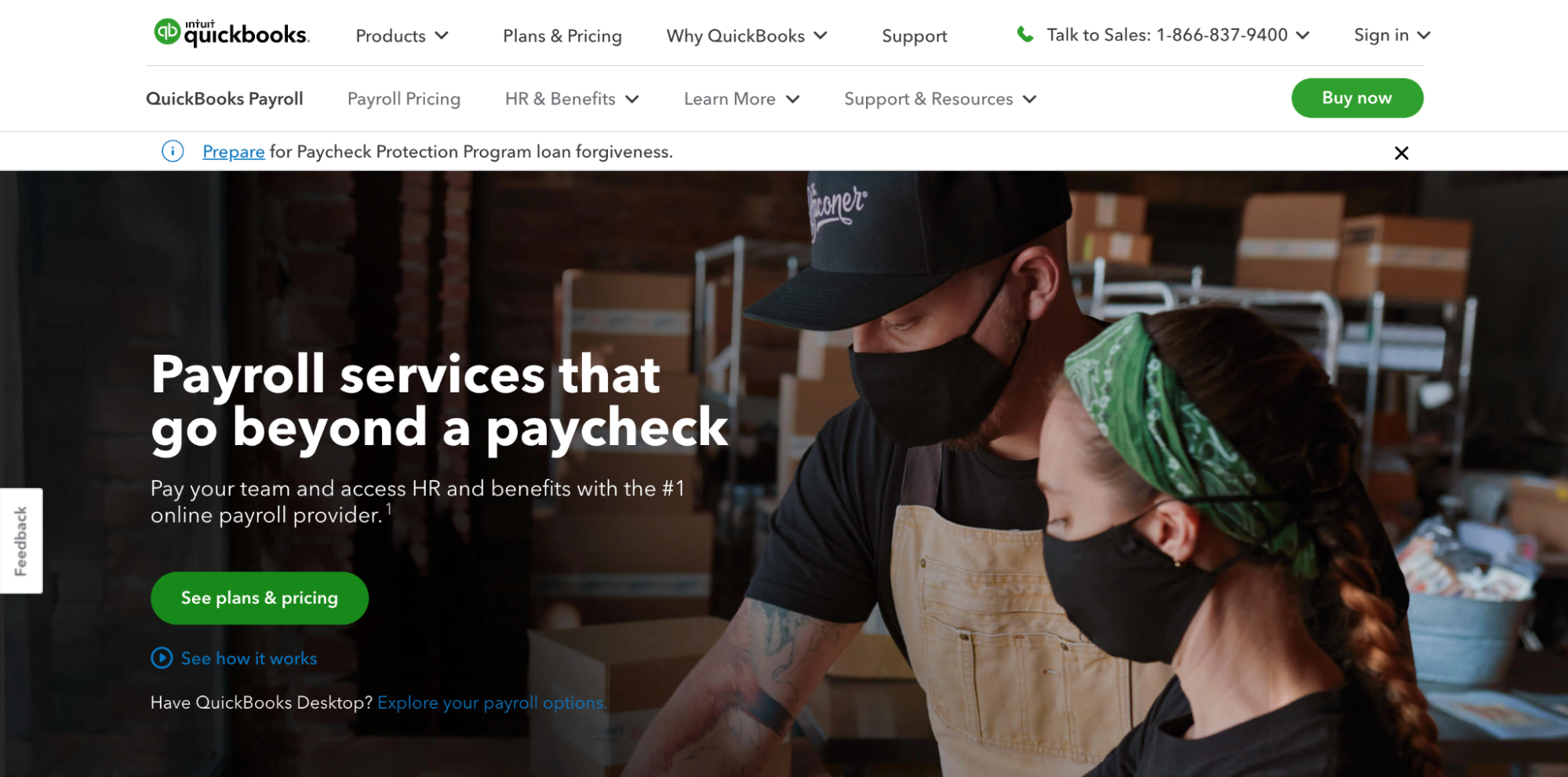The width and height of the screenshot is (1568, 777).
Task: Click the green Buy now button
Action: [1357, 98]
